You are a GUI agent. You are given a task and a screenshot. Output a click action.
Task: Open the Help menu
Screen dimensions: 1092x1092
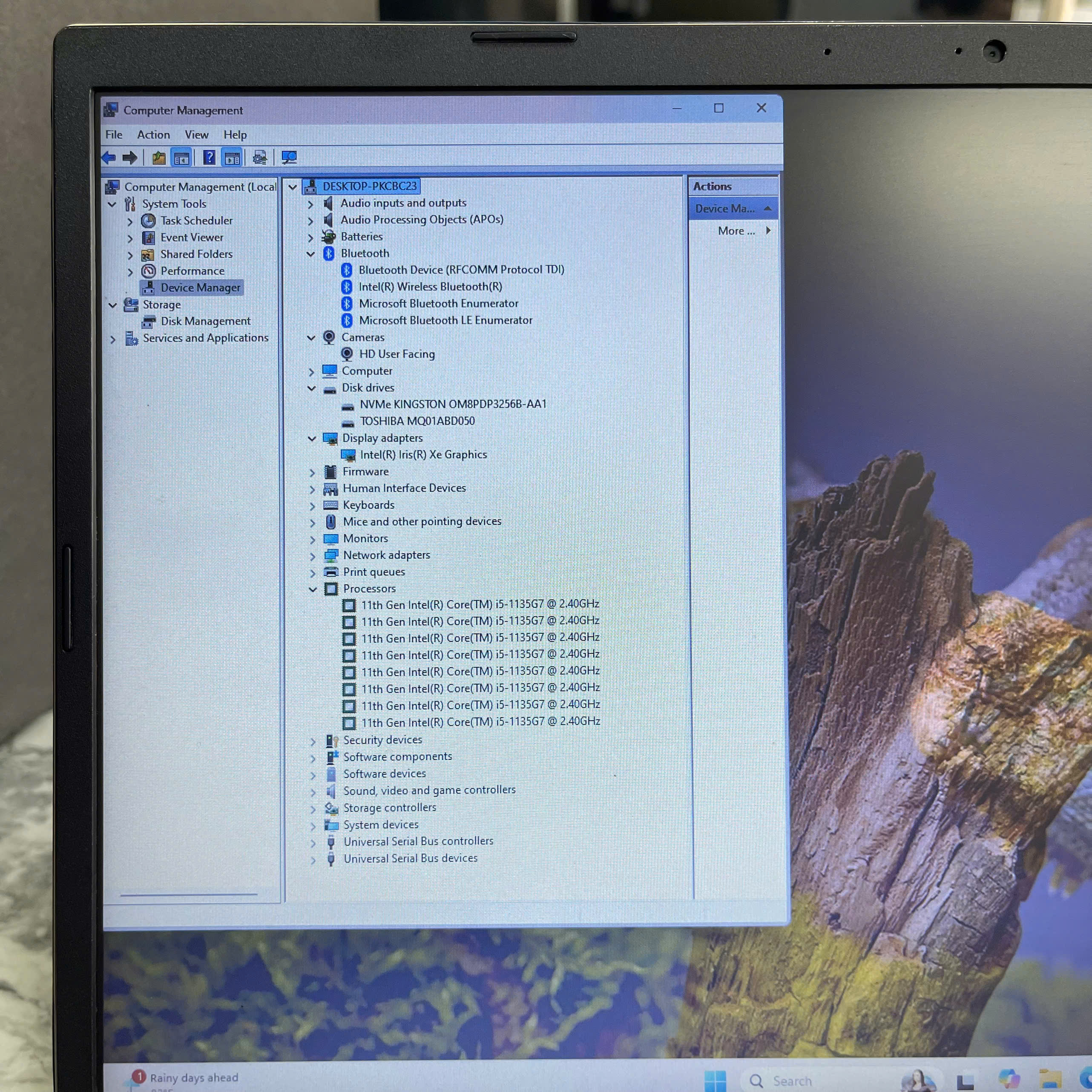coord(235,135)
